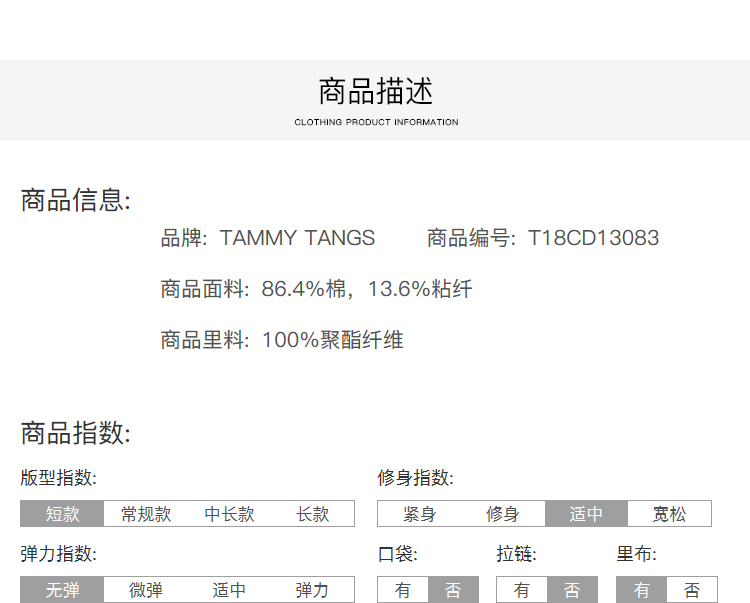Set 里布 to 有
The height and width of the screenshot is (603, 750).
click(x=641, y=590)
